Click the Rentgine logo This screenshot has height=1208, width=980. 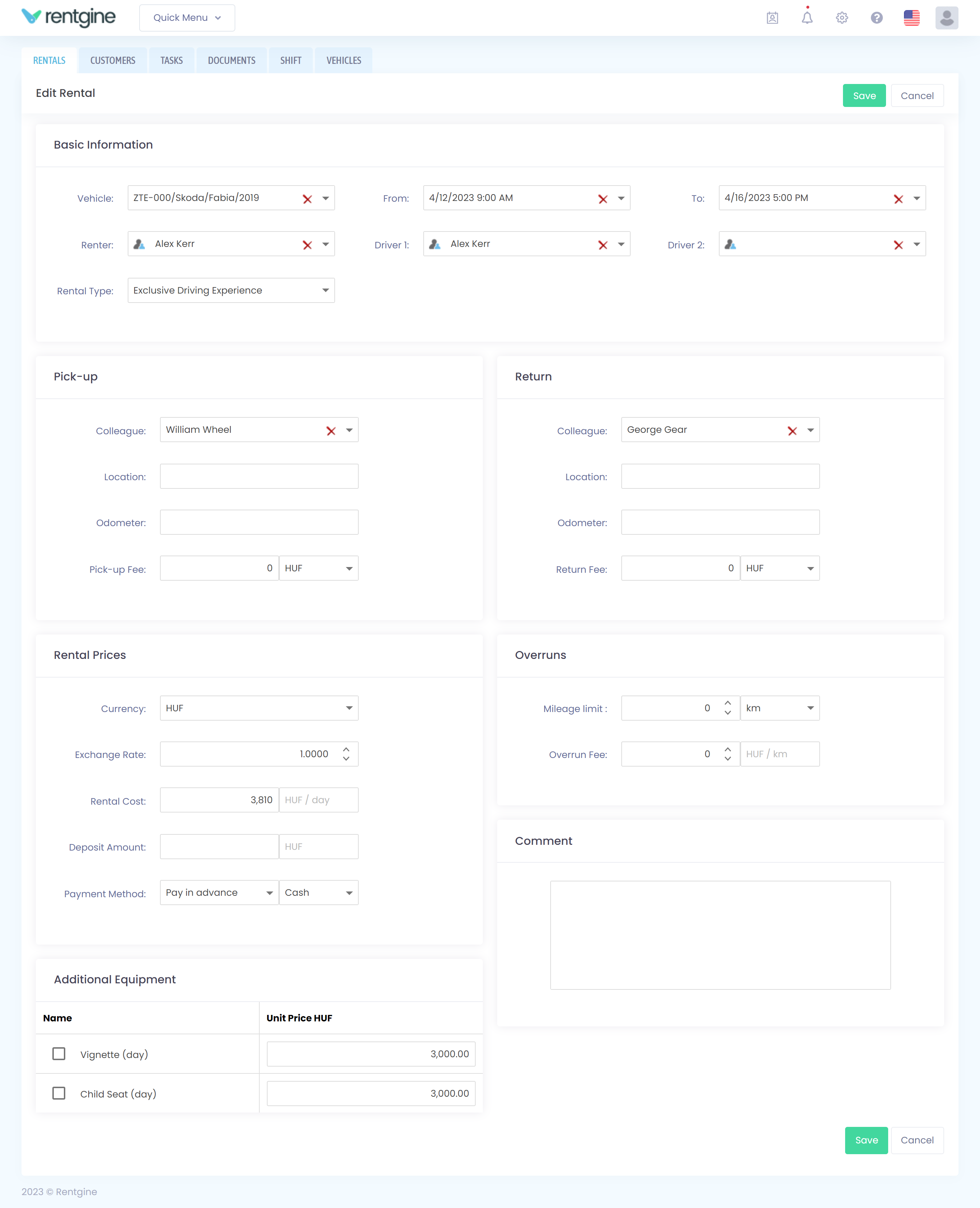pos(68,17)
